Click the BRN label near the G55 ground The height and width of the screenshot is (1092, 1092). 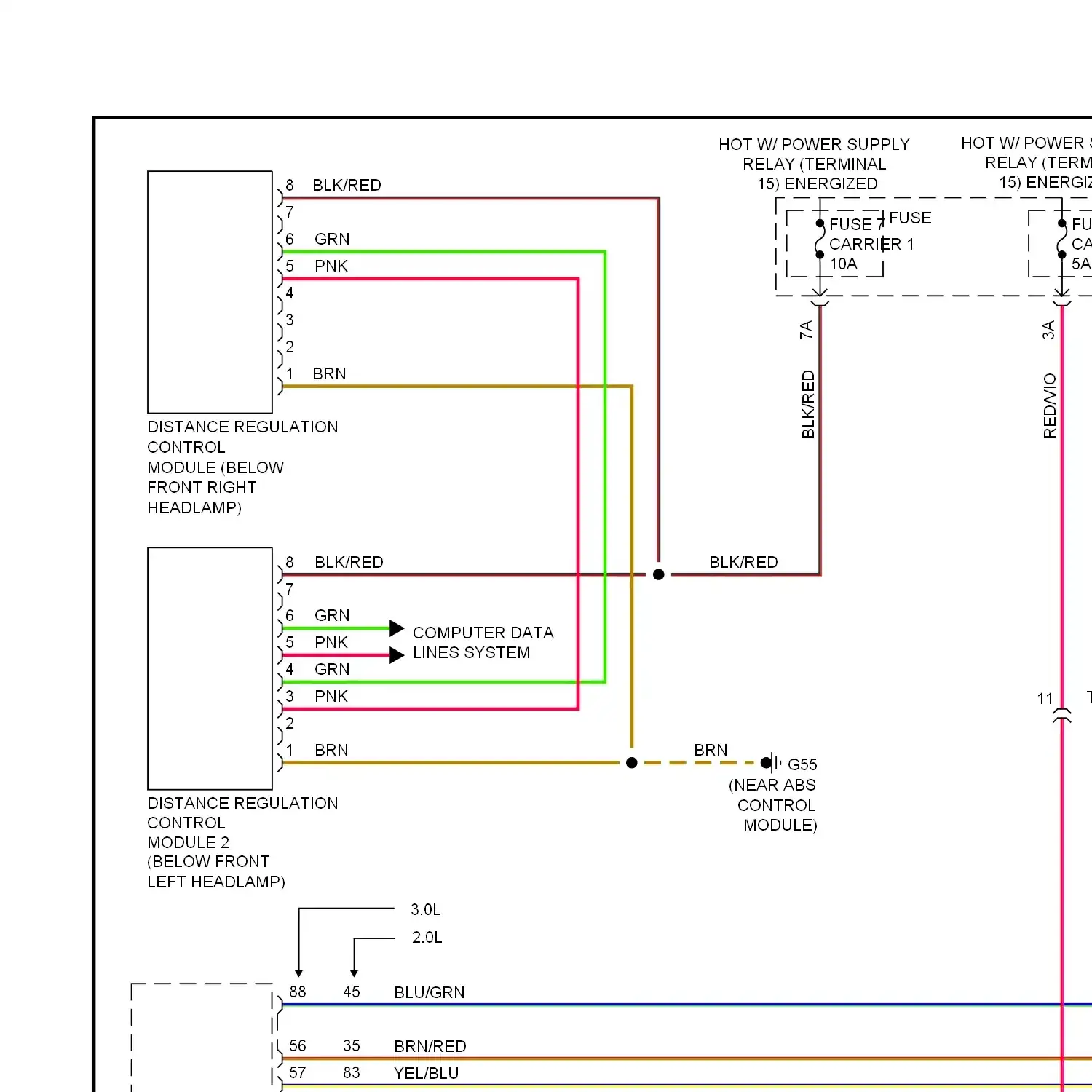click(x=711, y=751)
